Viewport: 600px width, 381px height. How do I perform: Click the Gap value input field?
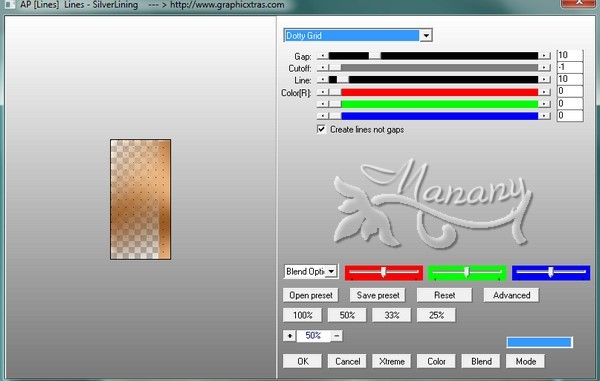[570, 55]
